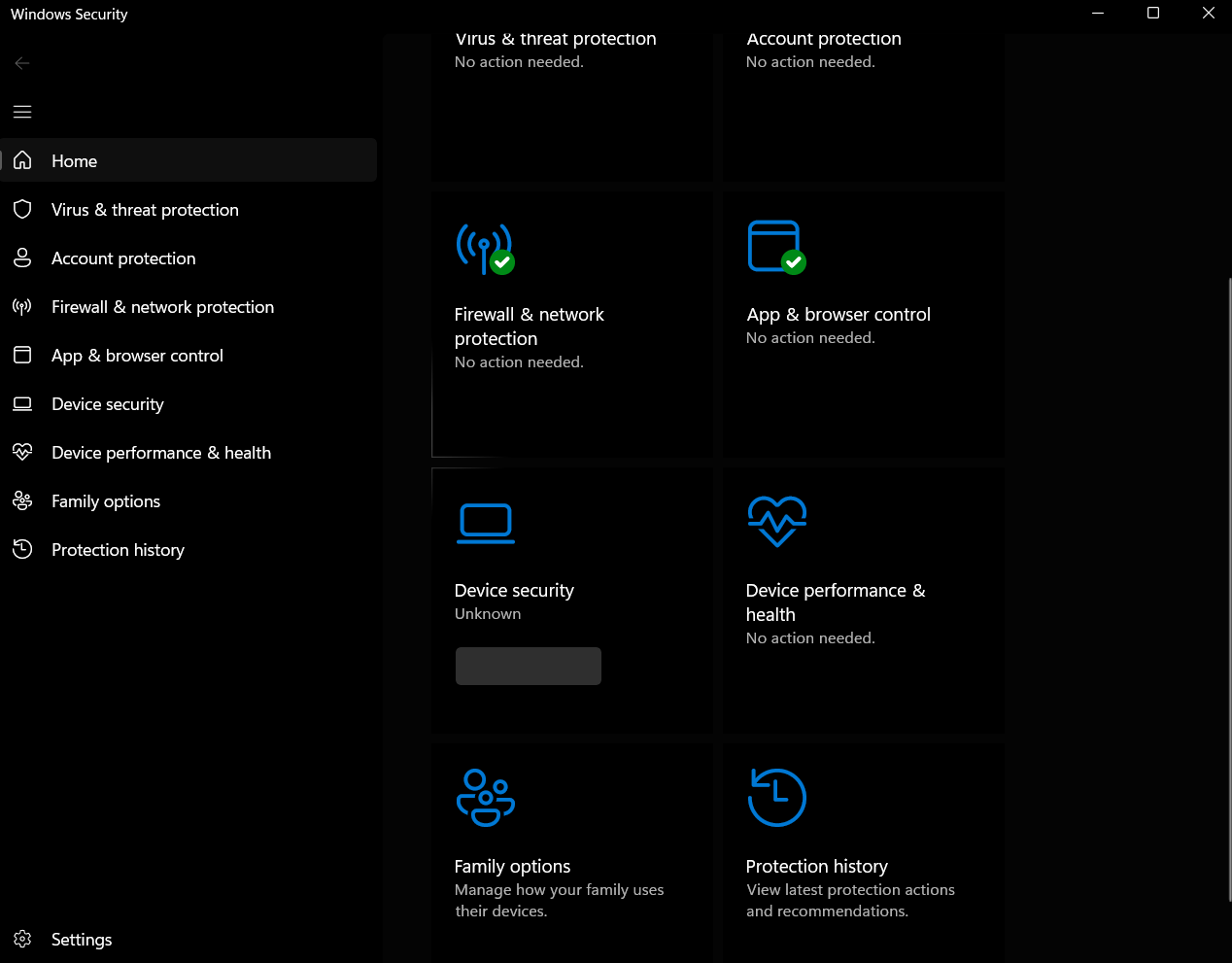Select the Virus & threat protection shield icon
This screenshot has height=963, width=1232.
21,209
